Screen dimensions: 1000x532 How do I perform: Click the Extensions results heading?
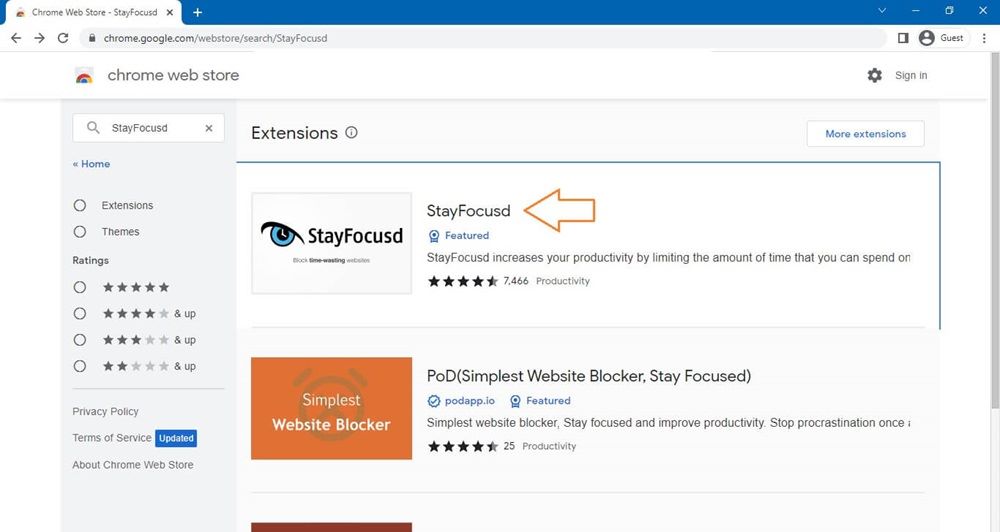click(295, 133)
